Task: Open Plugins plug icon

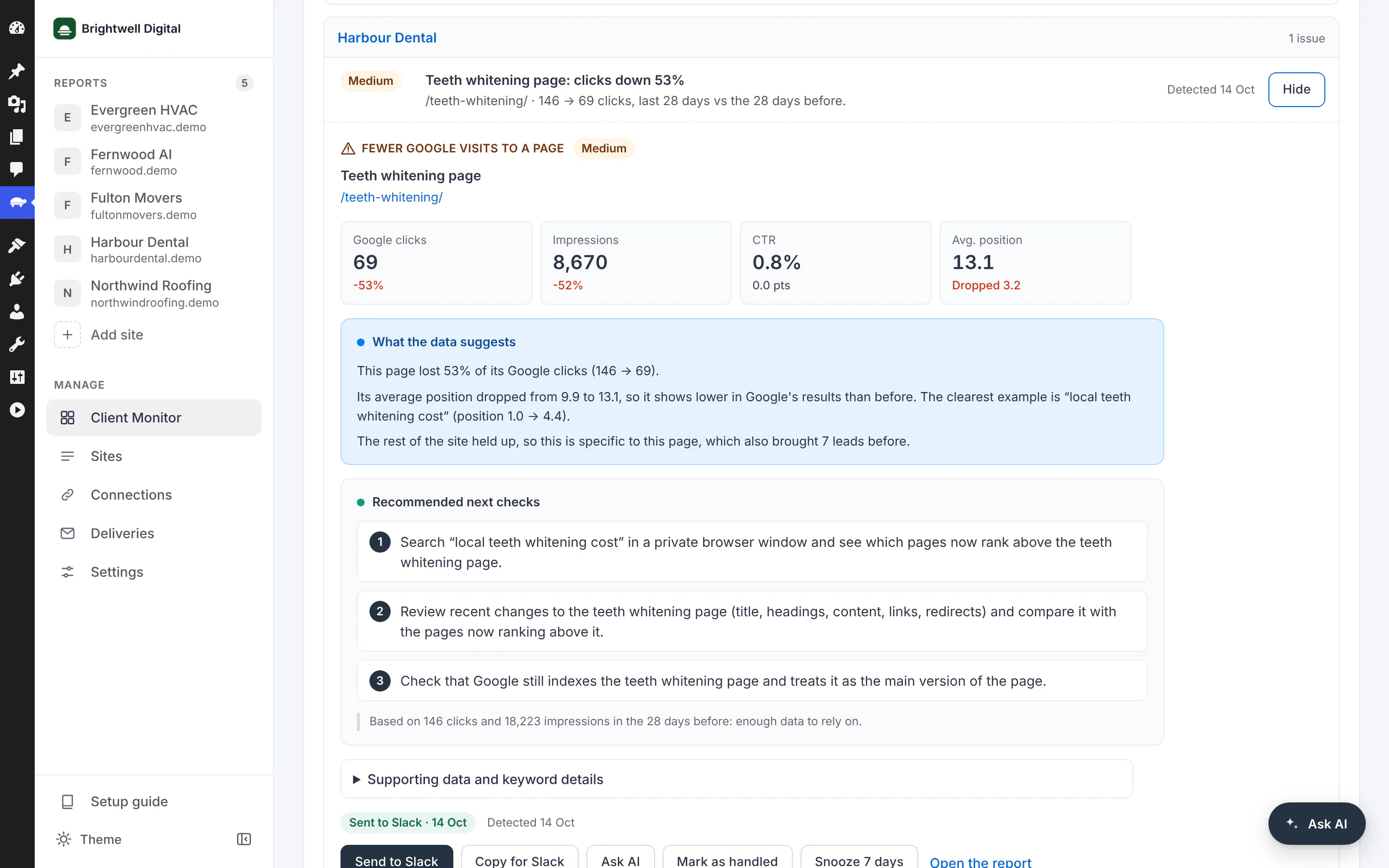Action: point(17,279)
